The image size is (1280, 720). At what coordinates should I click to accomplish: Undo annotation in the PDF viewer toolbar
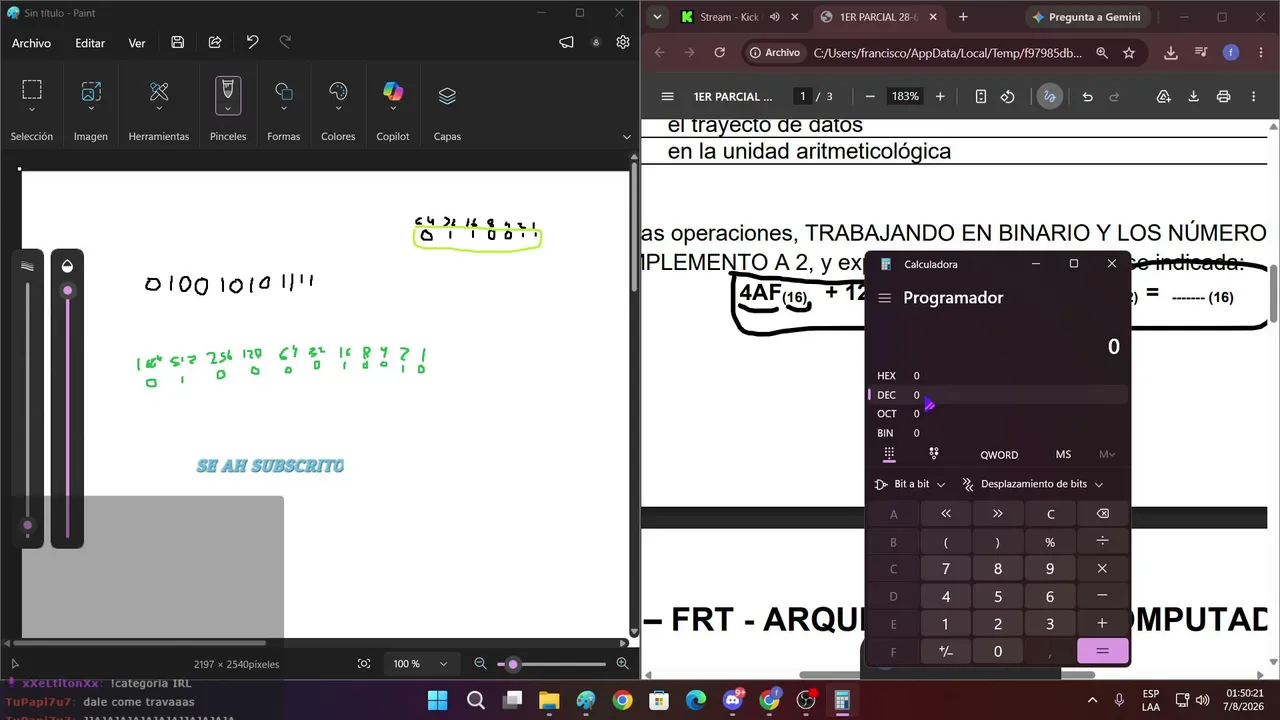pos(1087,97)
